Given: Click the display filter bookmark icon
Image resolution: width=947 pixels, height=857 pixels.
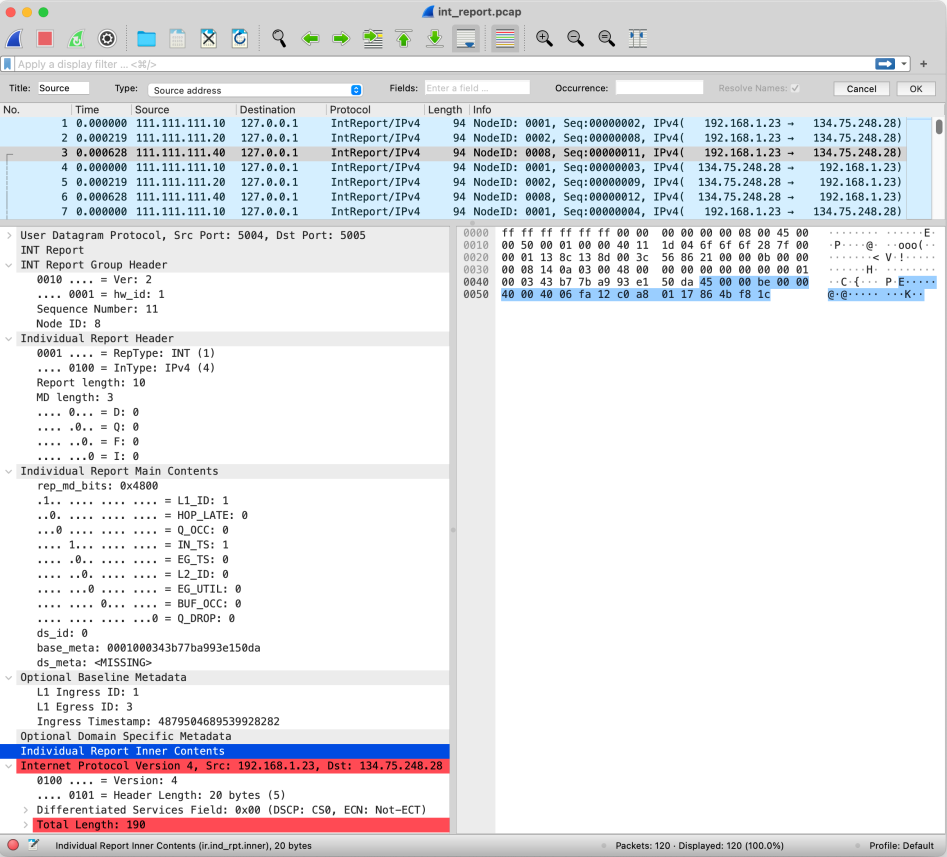Looking at the screenshot, I should click(x=7, y=64).
